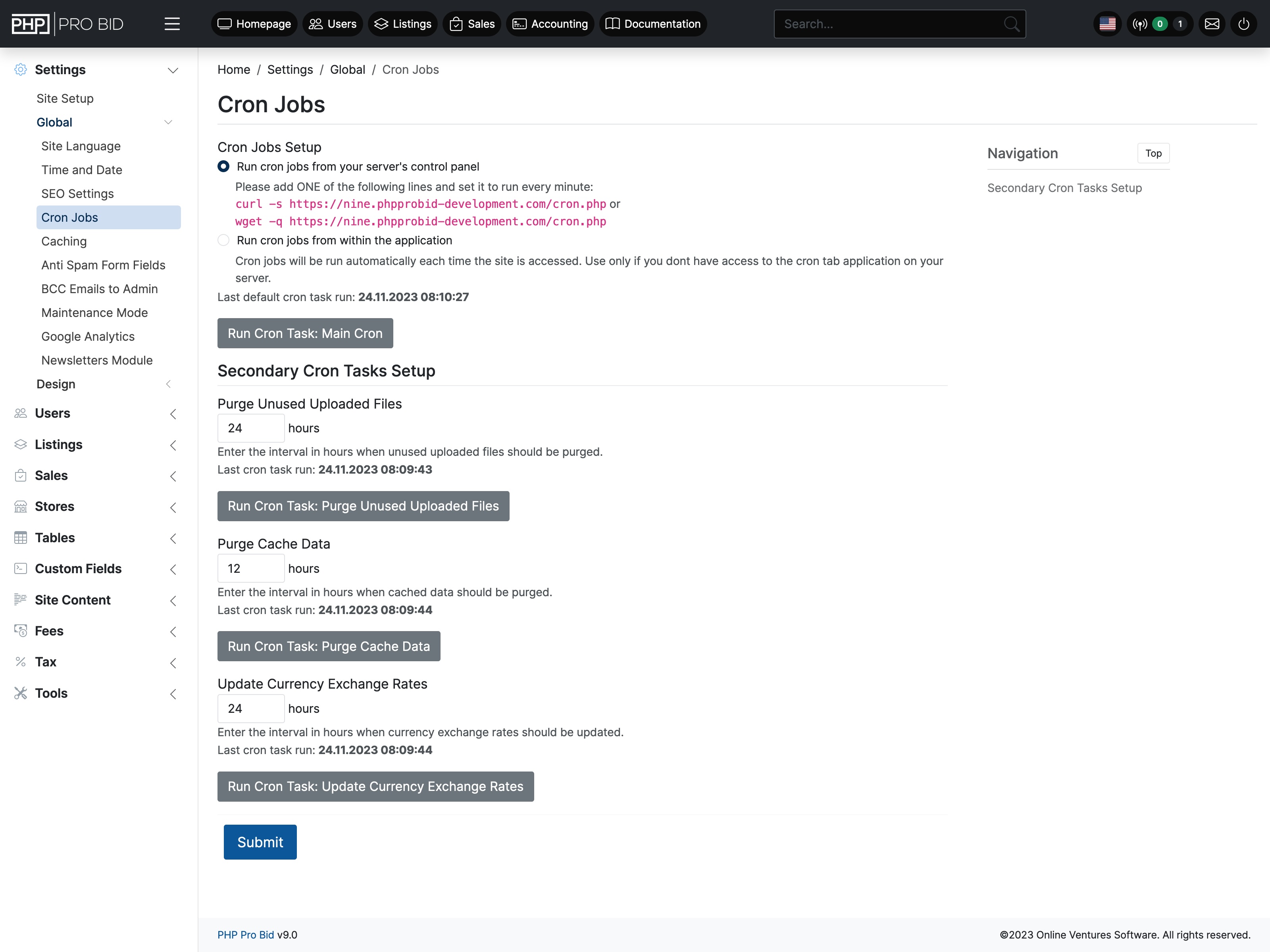Open the US flag language selector
This screenshot has width=1270, height=952.
pos(1108,23)
